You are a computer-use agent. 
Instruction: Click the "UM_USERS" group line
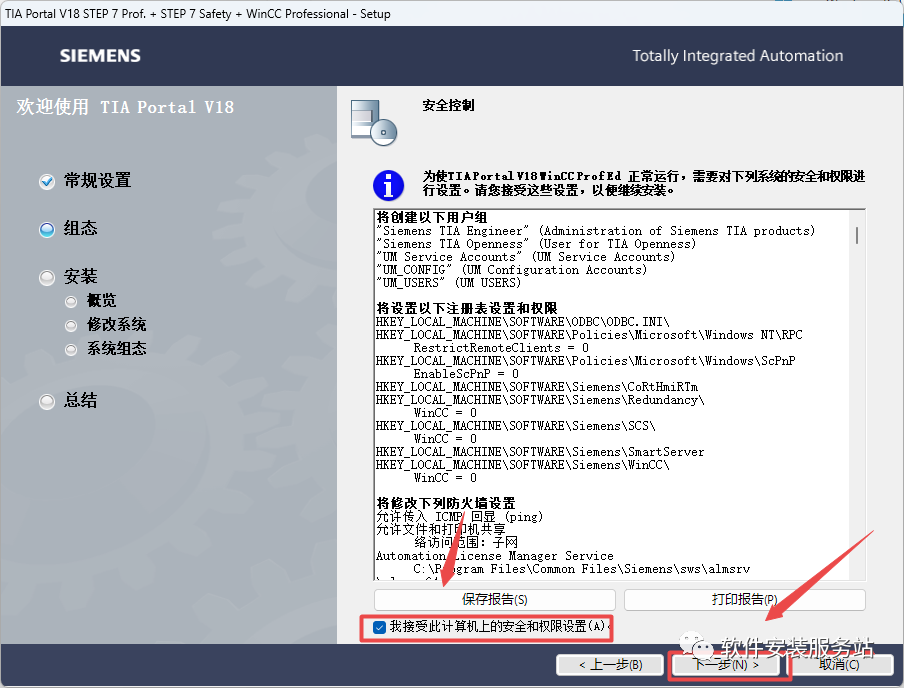[x=449, y=283]
